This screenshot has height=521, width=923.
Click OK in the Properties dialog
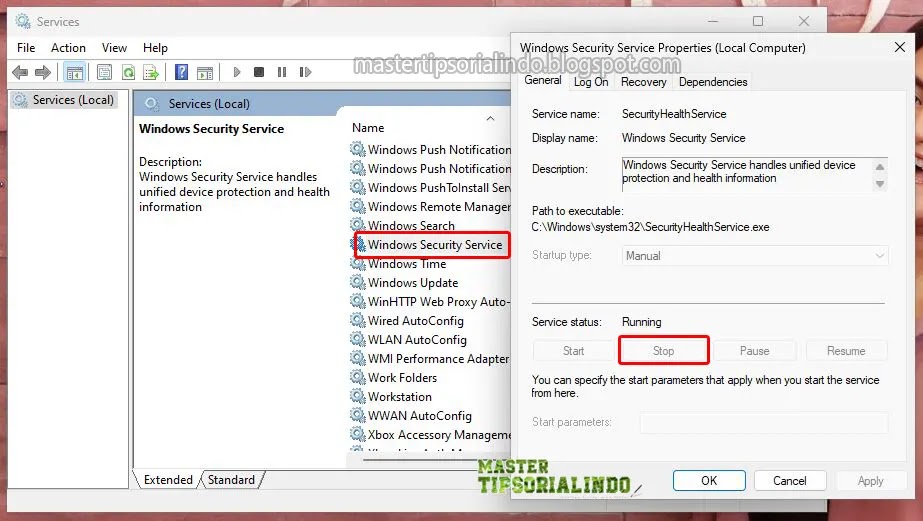click(x=709, y=480)
